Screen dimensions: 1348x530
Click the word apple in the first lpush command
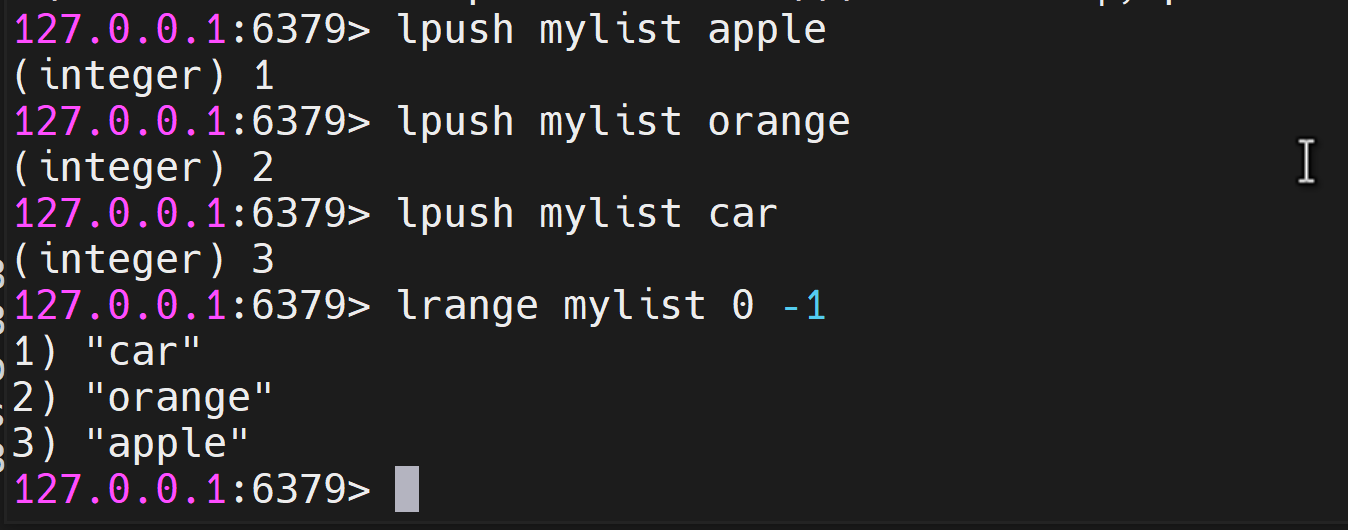[x=767, y=31]
